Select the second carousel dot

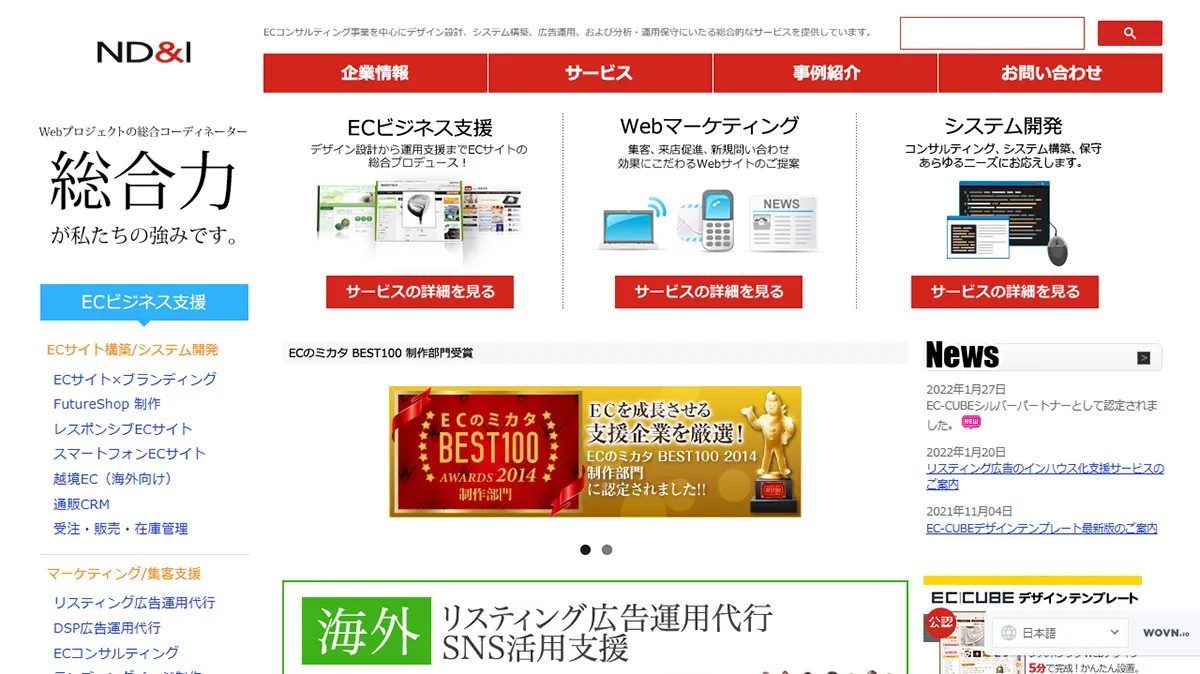(607, 549)
